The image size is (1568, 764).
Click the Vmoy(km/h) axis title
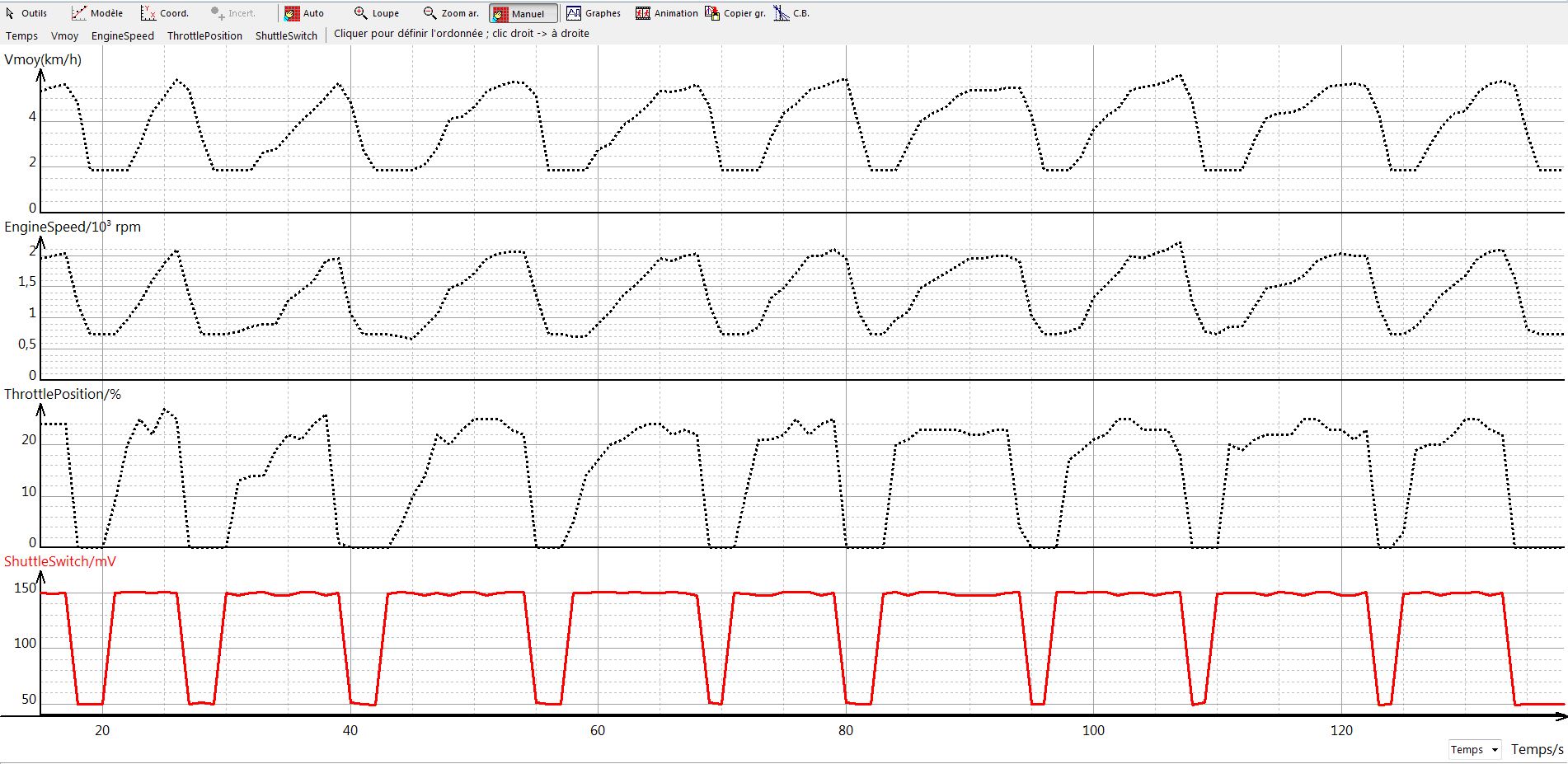tap(43, 59)
